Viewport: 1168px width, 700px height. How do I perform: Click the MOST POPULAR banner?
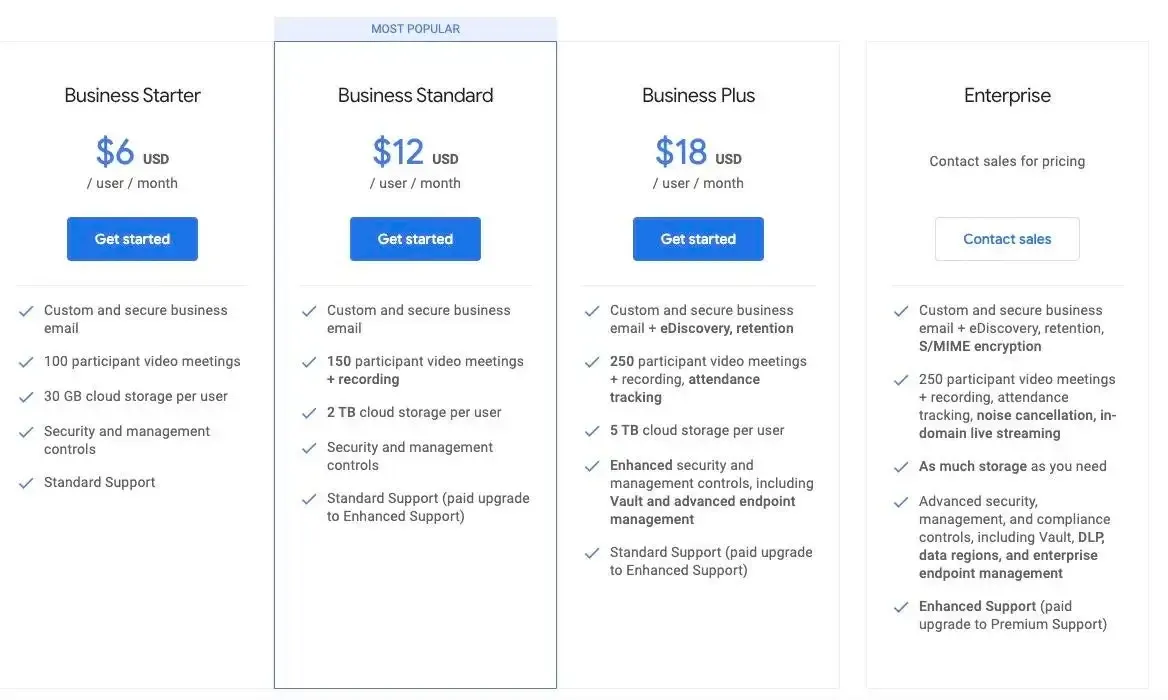click(x=415, y=27)
